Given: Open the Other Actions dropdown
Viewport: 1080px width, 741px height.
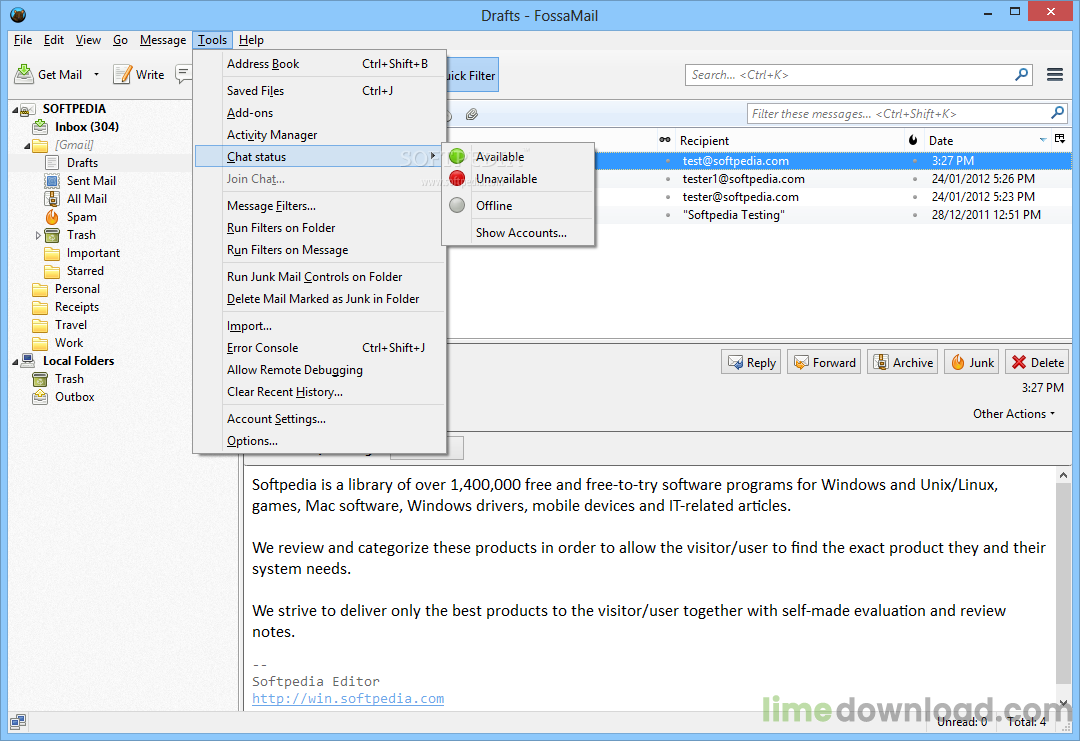Looking at the screenshot, I should click(1014, 414).
